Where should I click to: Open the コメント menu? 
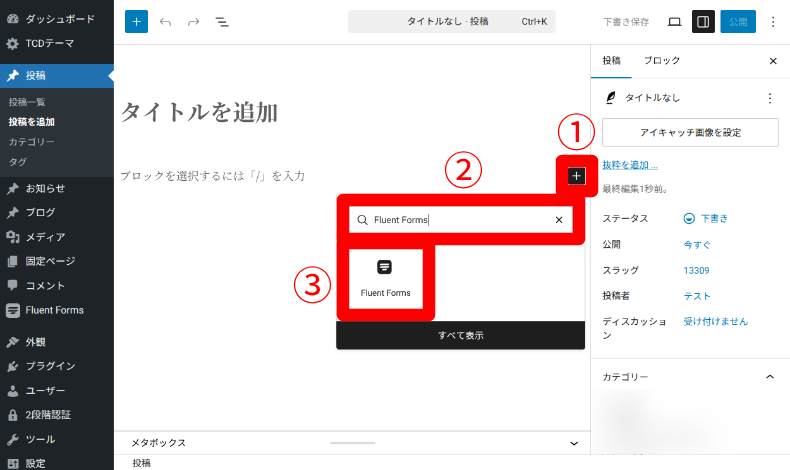point(57,286)
